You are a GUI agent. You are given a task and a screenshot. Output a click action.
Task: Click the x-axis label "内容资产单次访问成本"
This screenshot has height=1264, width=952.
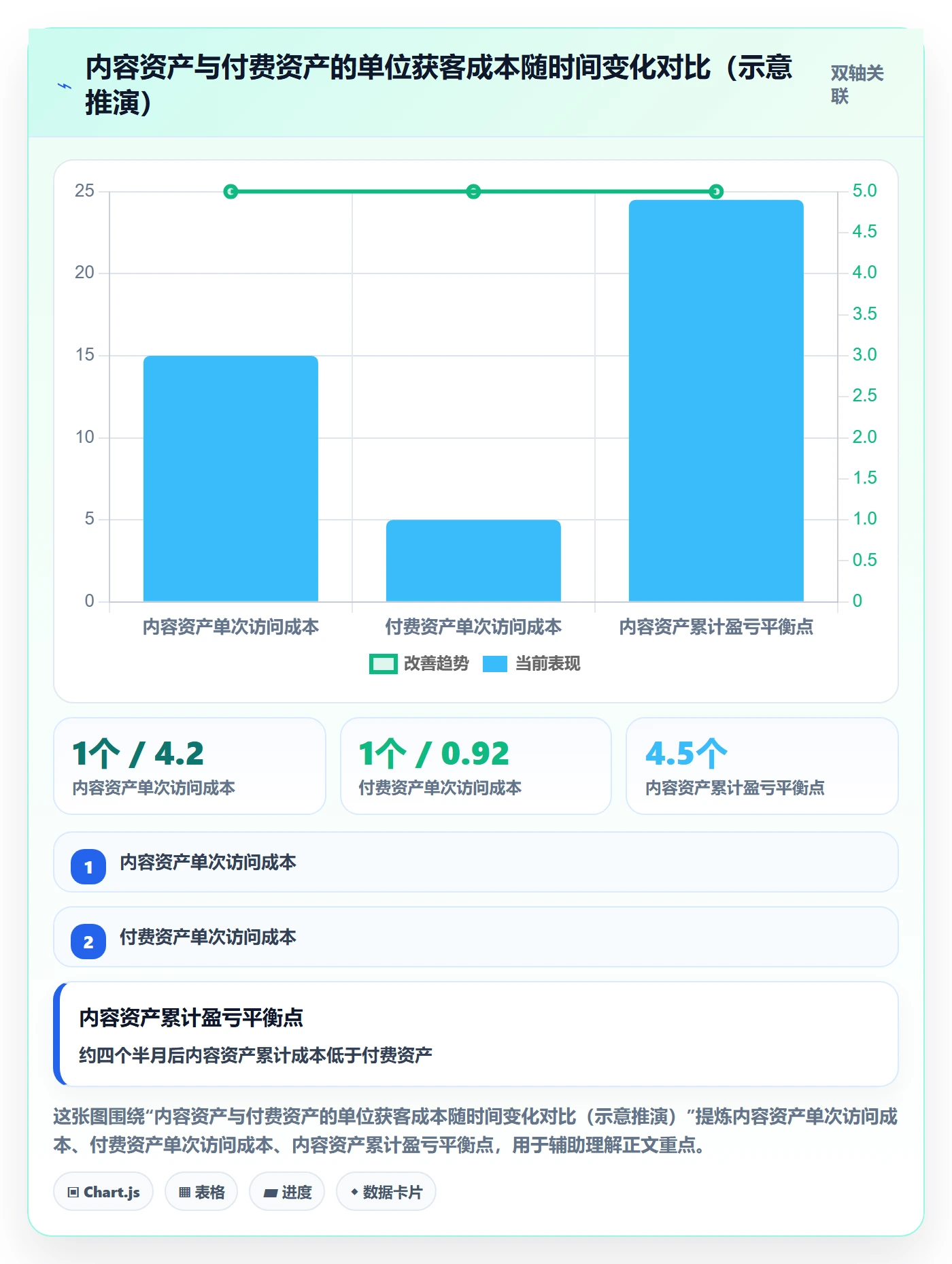[x=231, y=627]
